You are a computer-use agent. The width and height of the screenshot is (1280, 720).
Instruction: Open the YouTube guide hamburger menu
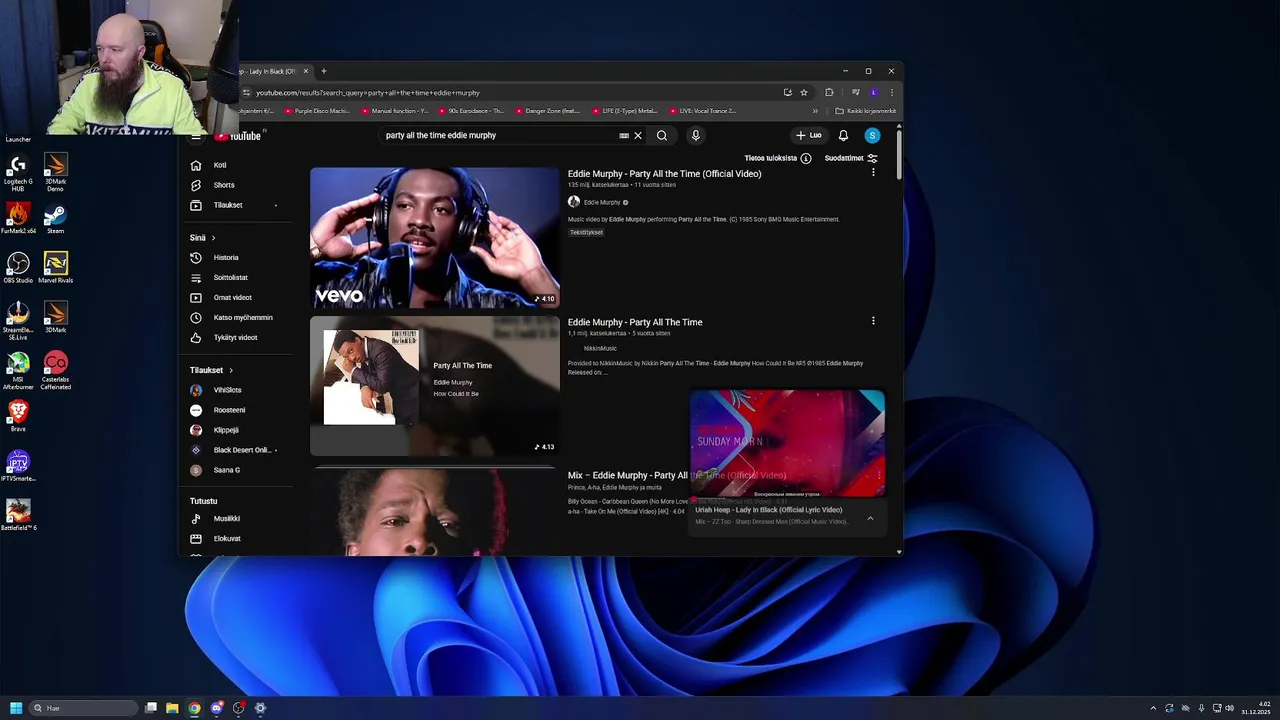click(196, 136)
